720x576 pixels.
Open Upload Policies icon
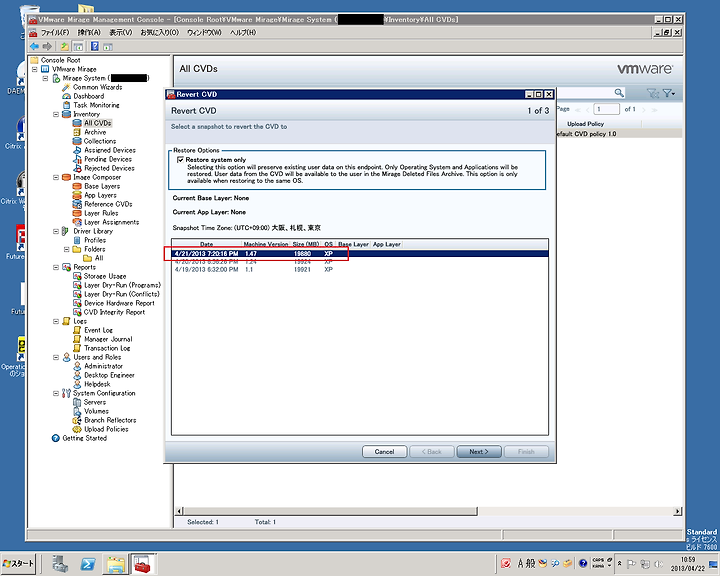point(77,429)
